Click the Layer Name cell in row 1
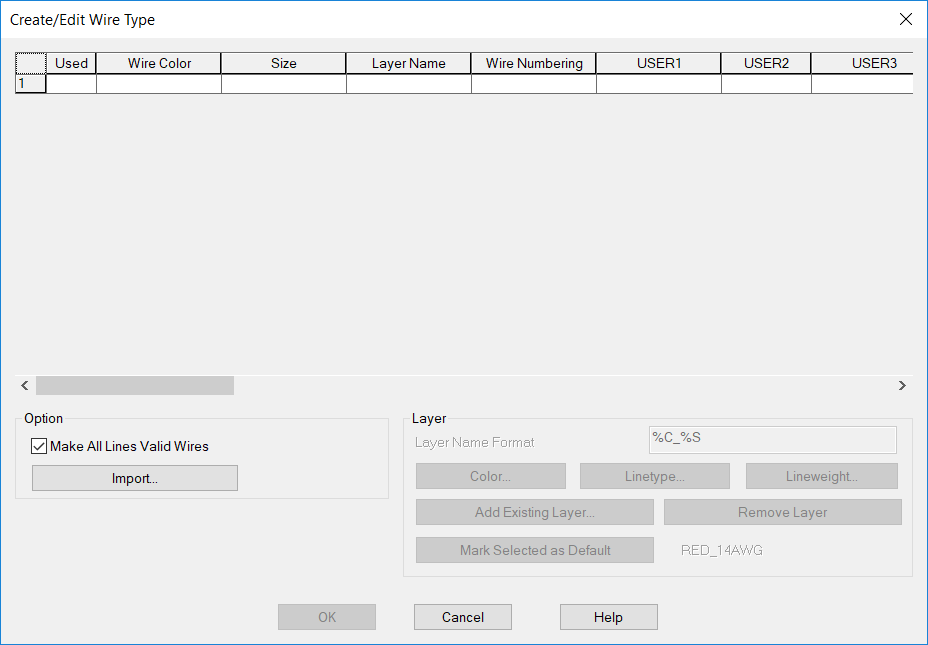The height and width of the screenshot is (645, 928). (x=409, y=83)
